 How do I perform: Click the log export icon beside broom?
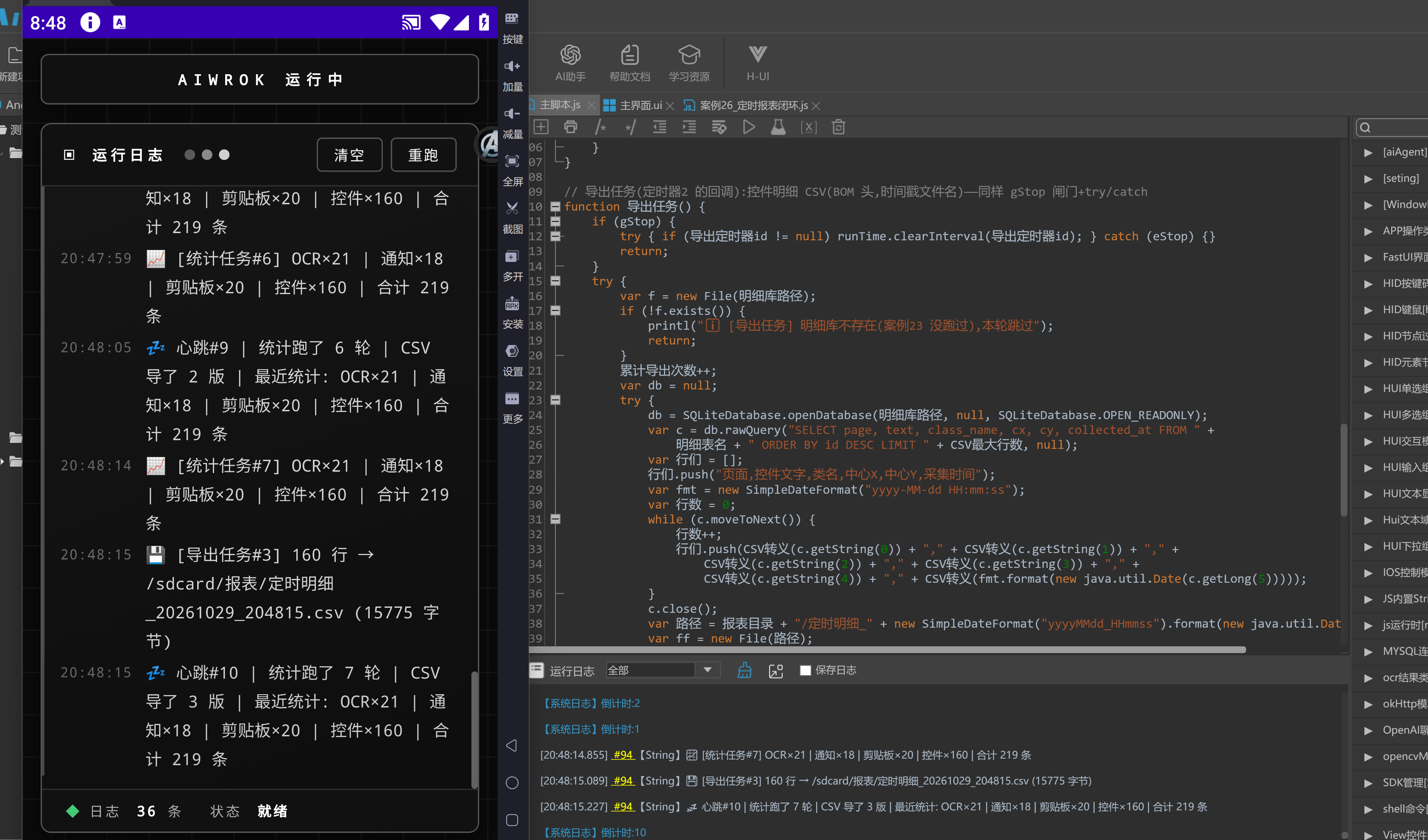[775, 670]
